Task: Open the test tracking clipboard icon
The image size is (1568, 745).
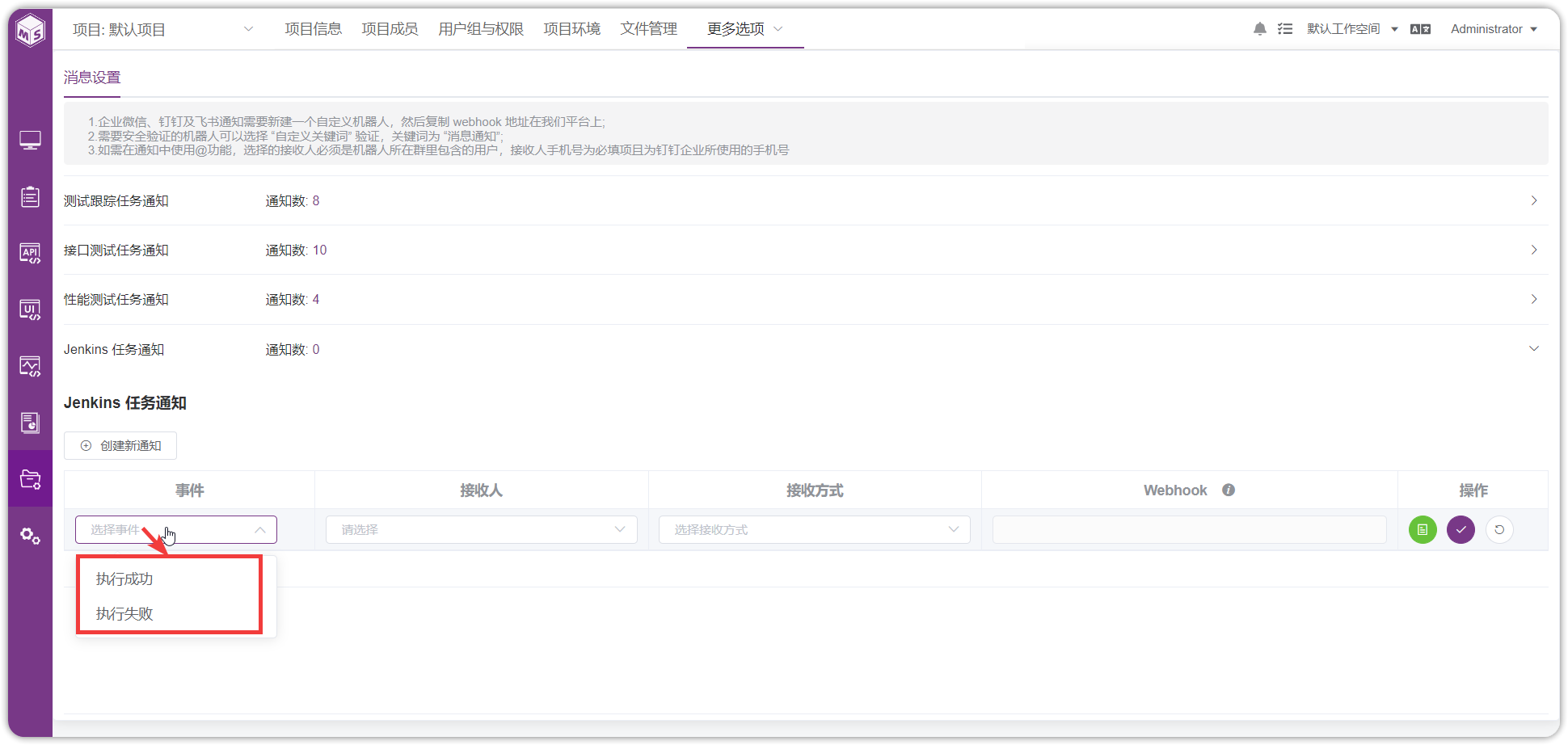Action: click(x=30, y=196)
